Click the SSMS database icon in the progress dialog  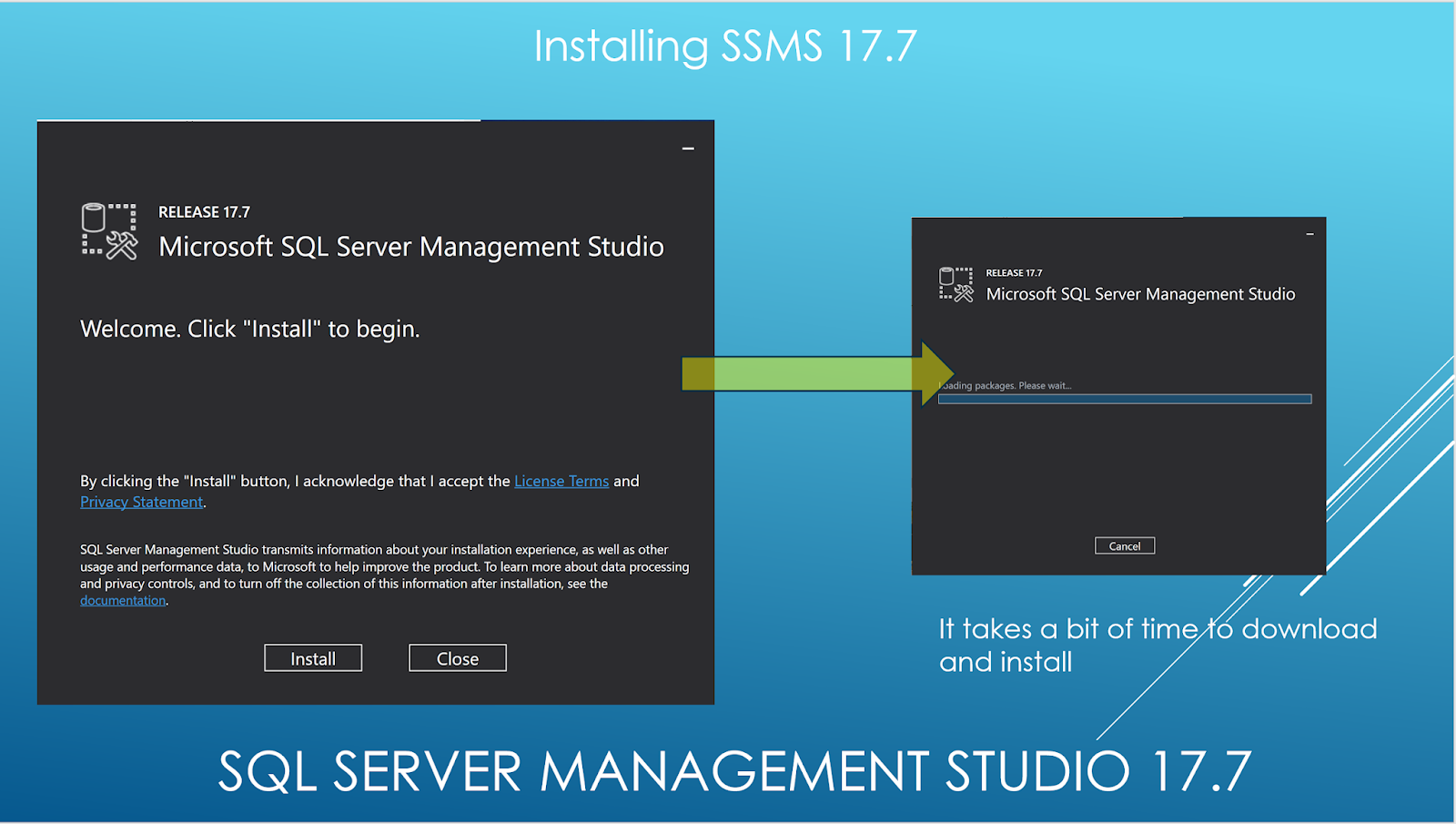tap(955, 283)
